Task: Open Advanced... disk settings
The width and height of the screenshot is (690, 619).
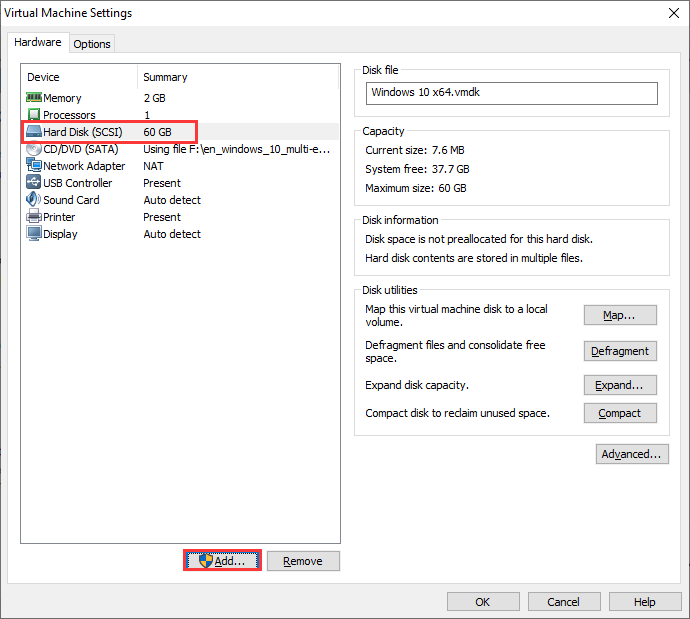Action: point(632,454)
